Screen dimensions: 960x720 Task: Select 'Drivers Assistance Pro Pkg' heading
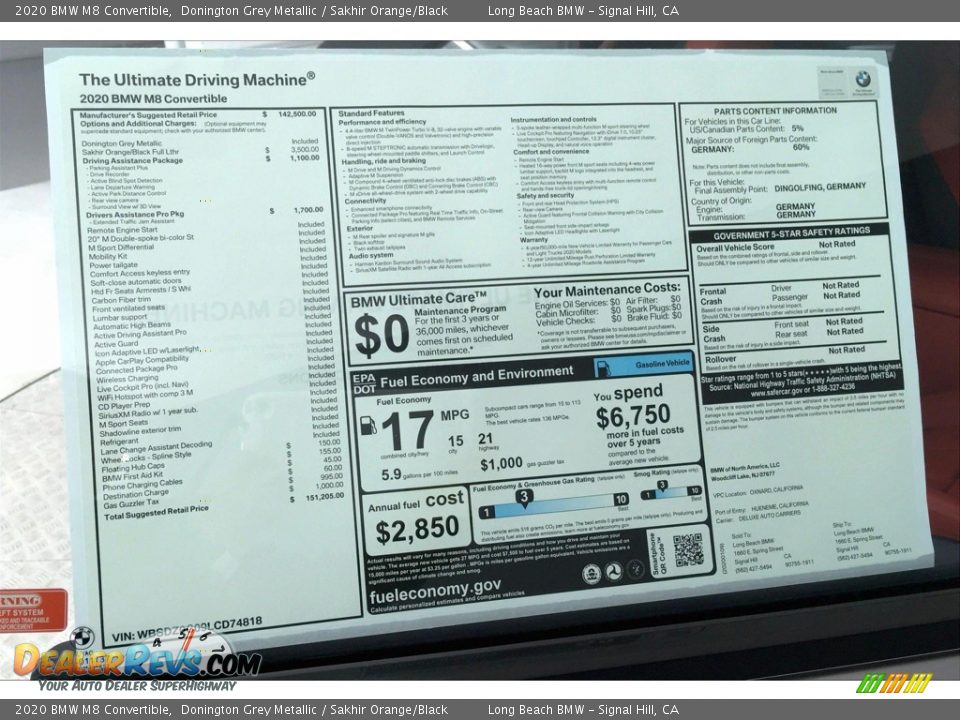[x=135, y=214]
